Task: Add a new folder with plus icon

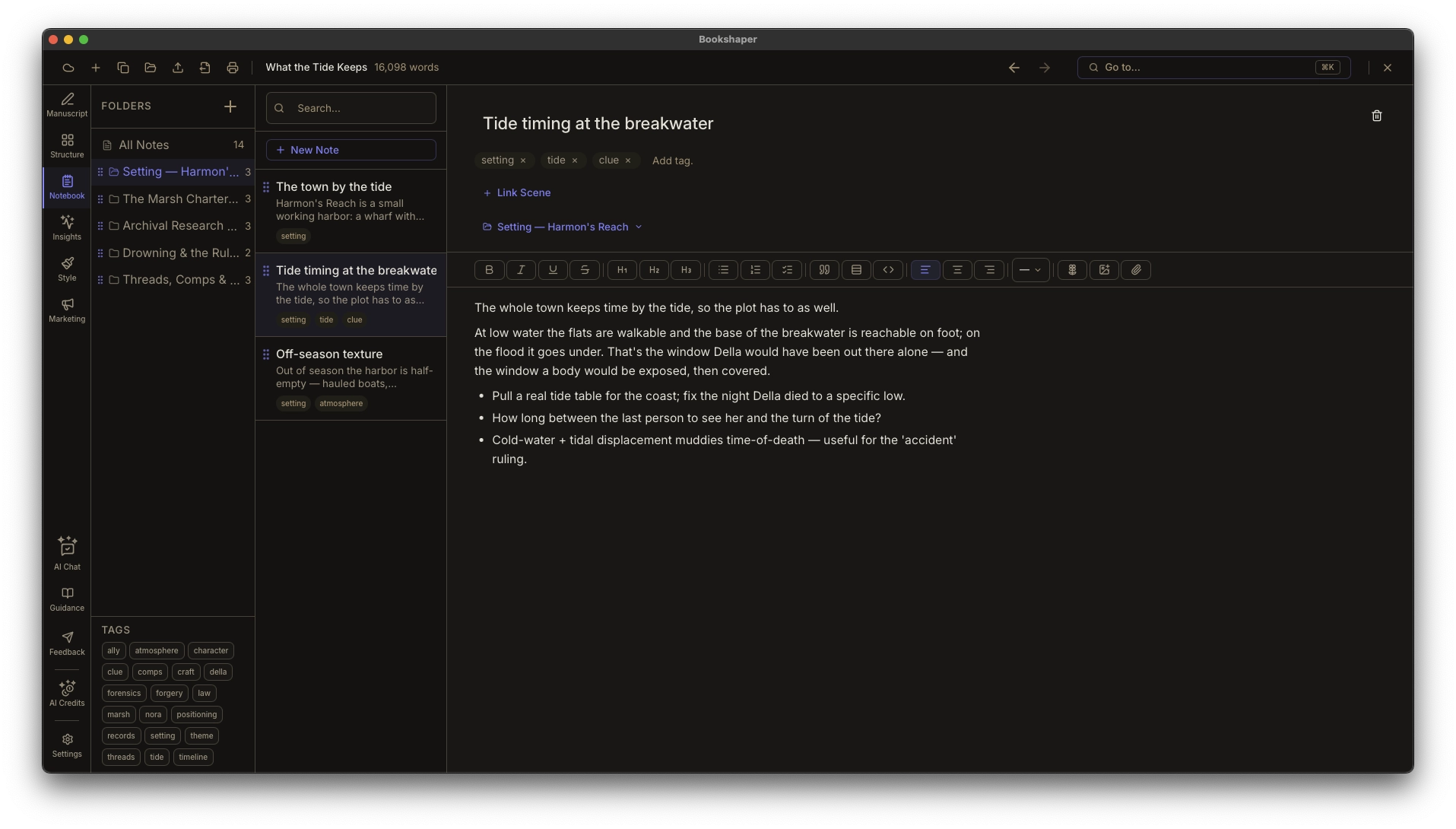Action: 230,106
